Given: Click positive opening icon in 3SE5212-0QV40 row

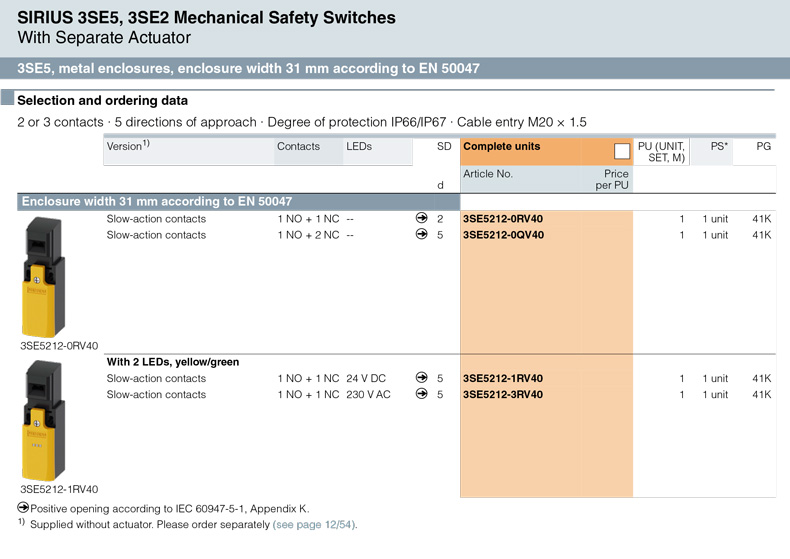Looking at the screenshot, I should 421,235.
